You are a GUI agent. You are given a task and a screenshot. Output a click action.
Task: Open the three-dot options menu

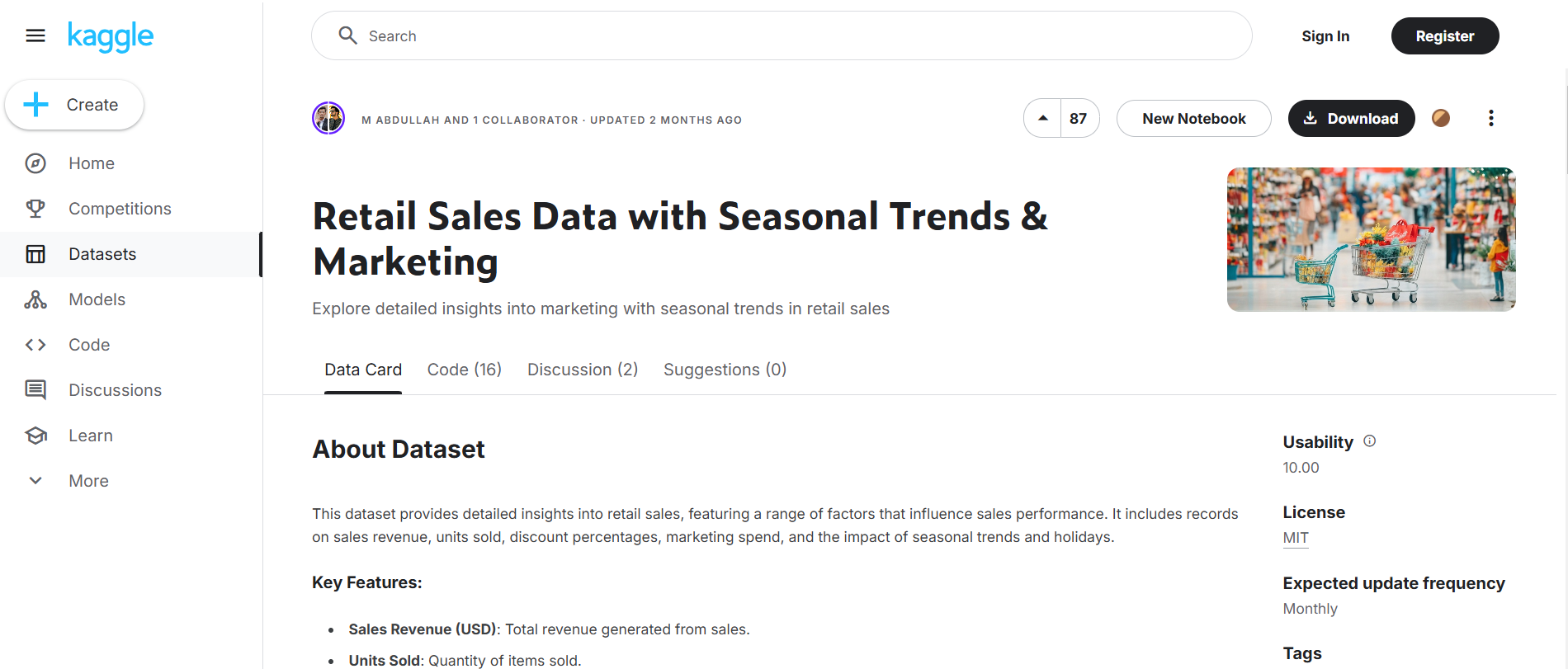pyautogui.click(x=1490, y=118)
